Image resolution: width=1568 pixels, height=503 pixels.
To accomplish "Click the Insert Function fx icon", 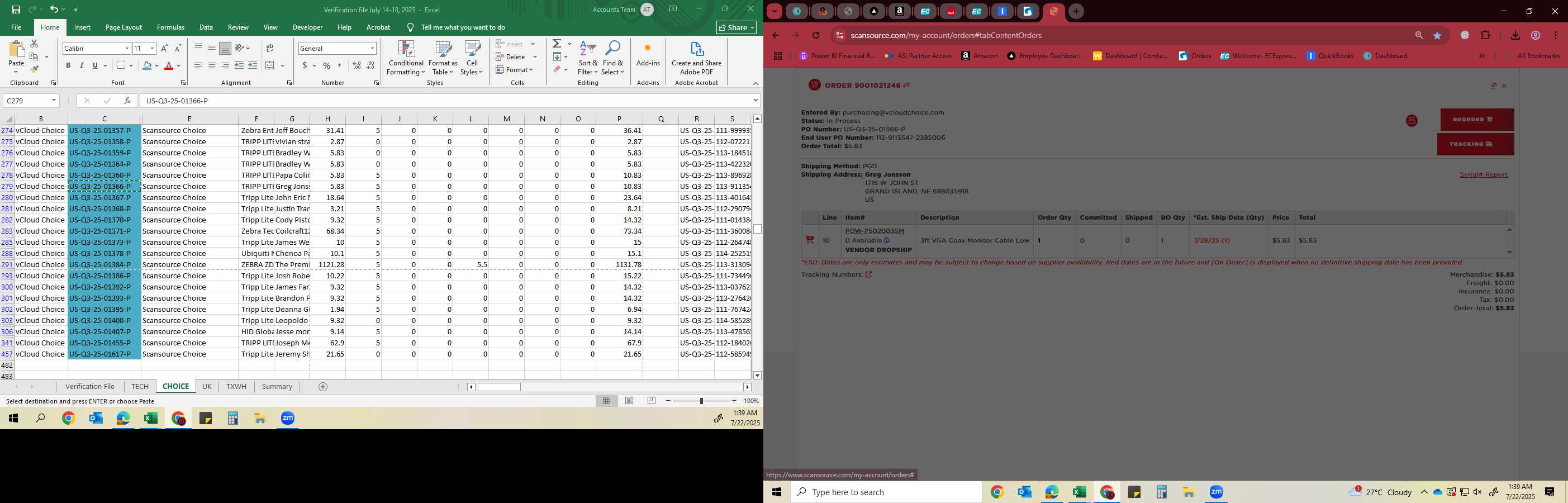I will [x=127, y=101].
